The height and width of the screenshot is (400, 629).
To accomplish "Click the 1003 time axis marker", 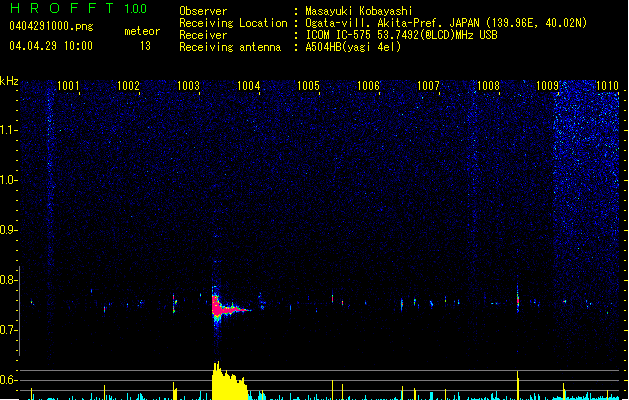I will pyautogui.click(x=189, y=86).
